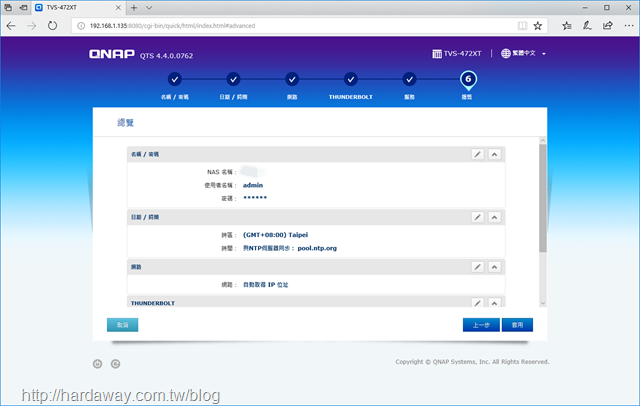The height and width of the screenshot is (406, 640).
Task: Click the pool.ntp.org text
Action: click(x=317, y=248)
